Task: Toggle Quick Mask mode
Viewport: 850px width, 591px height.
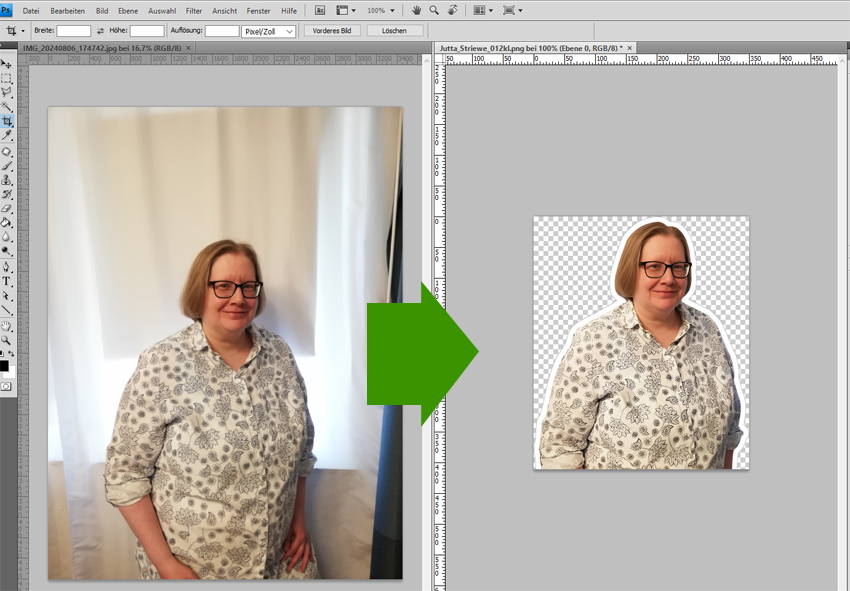Action: (6, 387)
